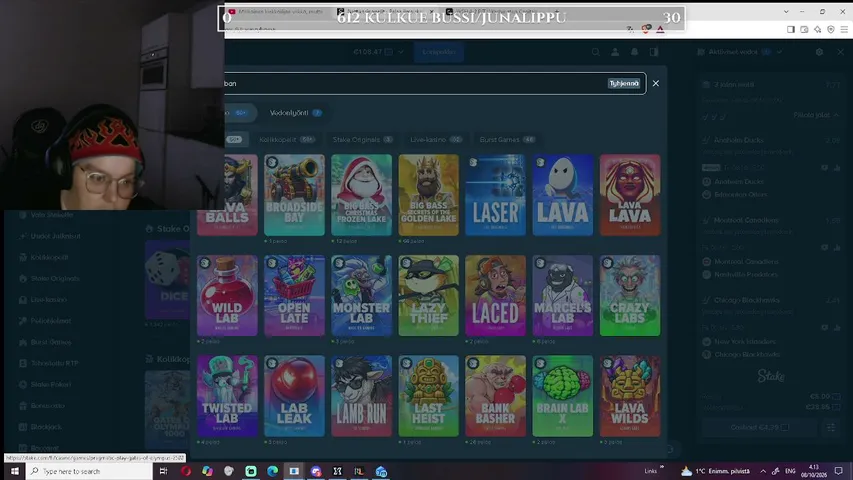Open the Lazy Thief game thumbnail
The height and width of the screenshot is (480, 853).
[x=429, y=296]
